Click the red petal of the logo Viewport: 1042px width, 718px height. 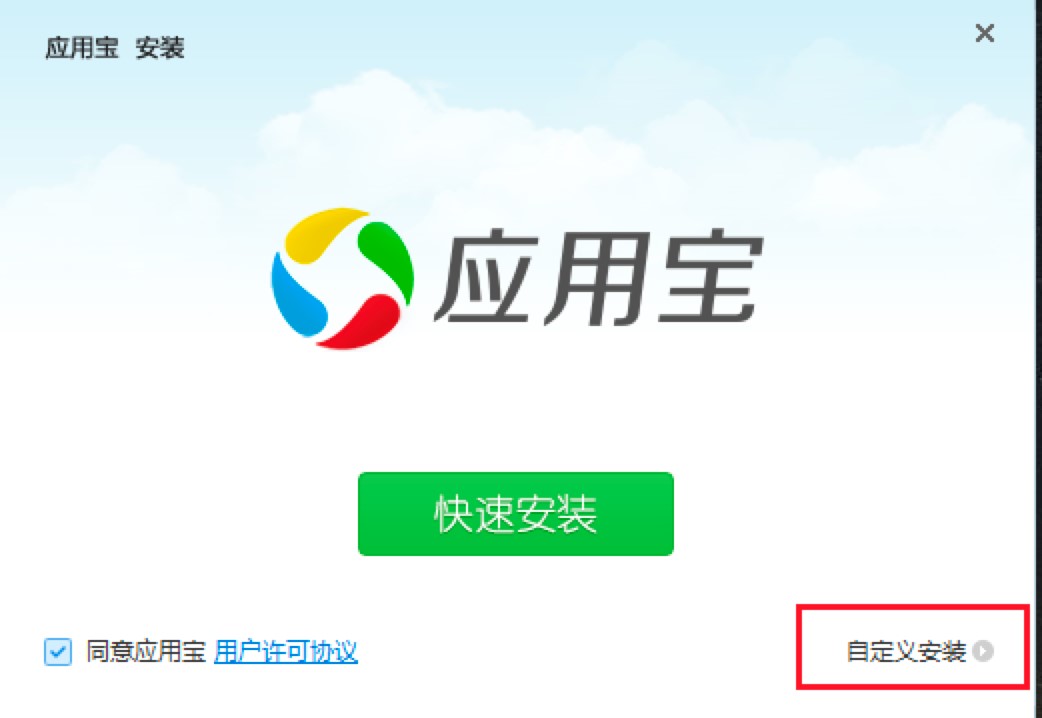click(x=360, y=322)
